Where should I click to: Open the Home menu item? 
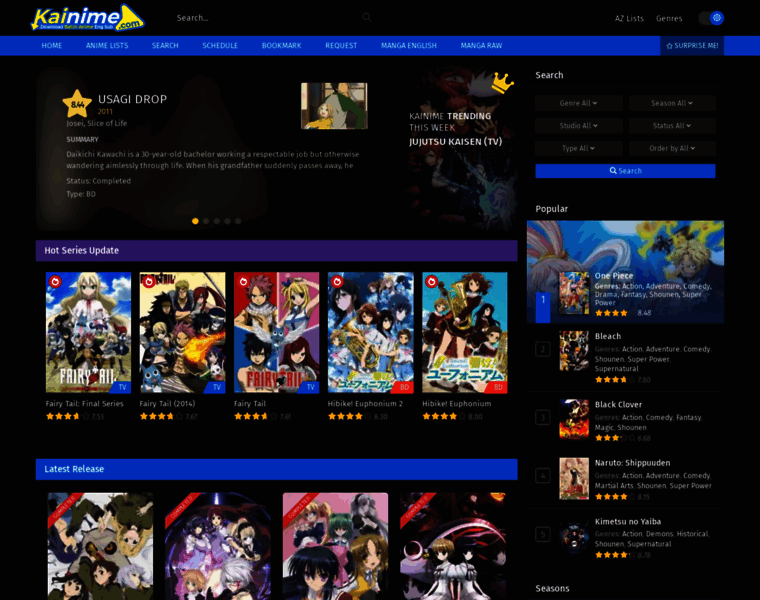point(51,46)
